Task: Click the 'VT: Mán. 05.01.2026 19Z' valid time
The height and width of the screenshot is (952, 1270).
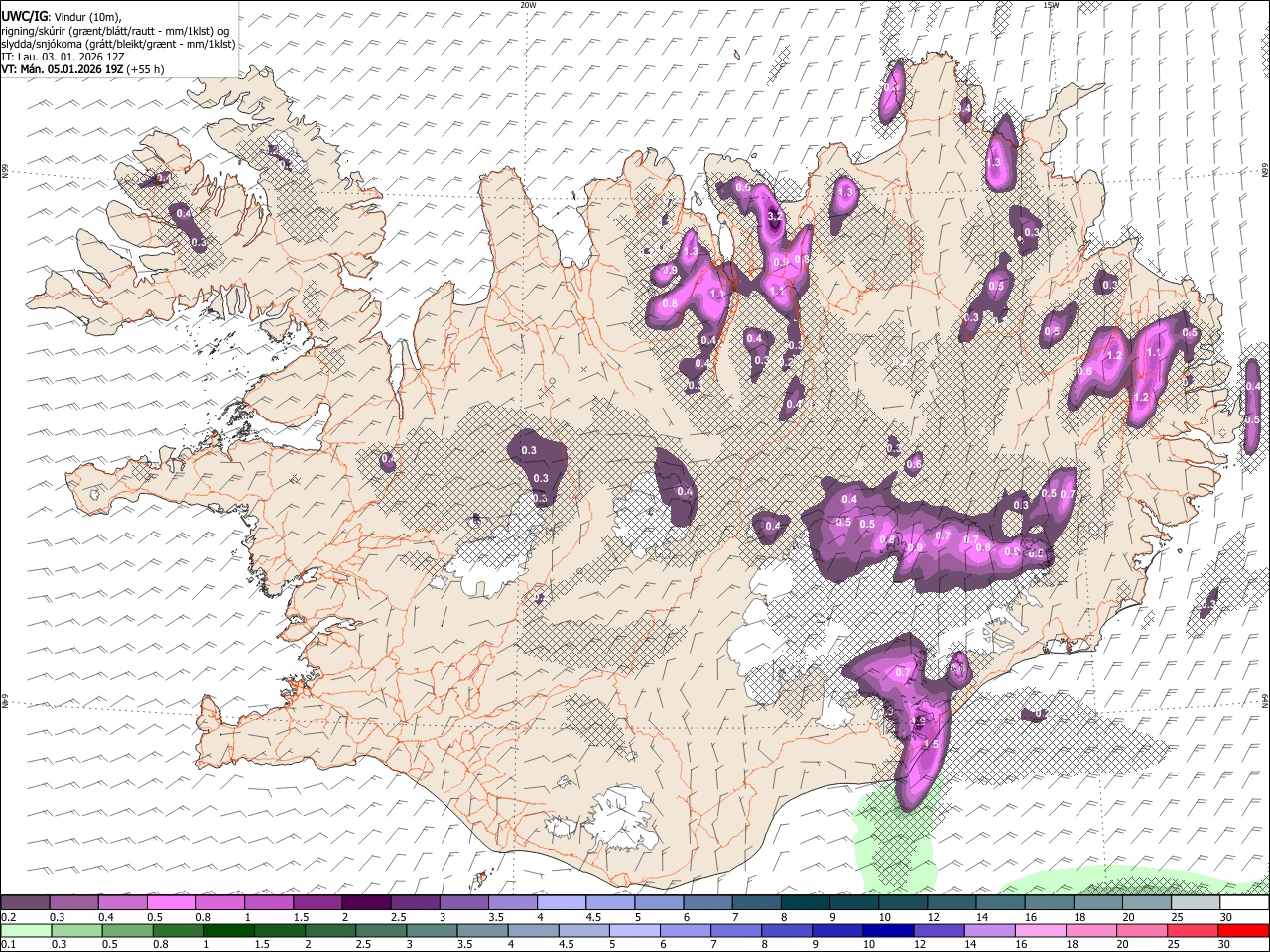Action: tap(62, 69)
